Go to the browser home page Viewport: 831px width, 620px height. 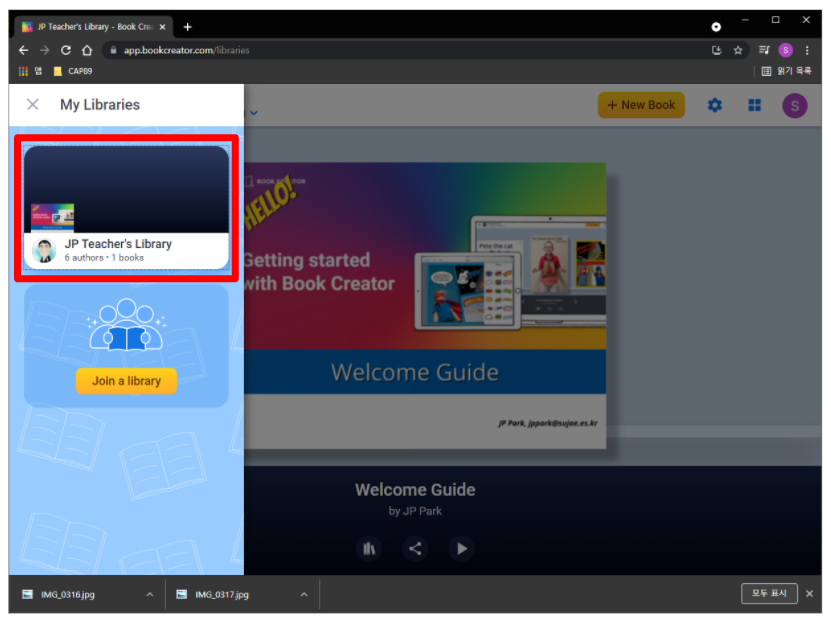(87, 50)
